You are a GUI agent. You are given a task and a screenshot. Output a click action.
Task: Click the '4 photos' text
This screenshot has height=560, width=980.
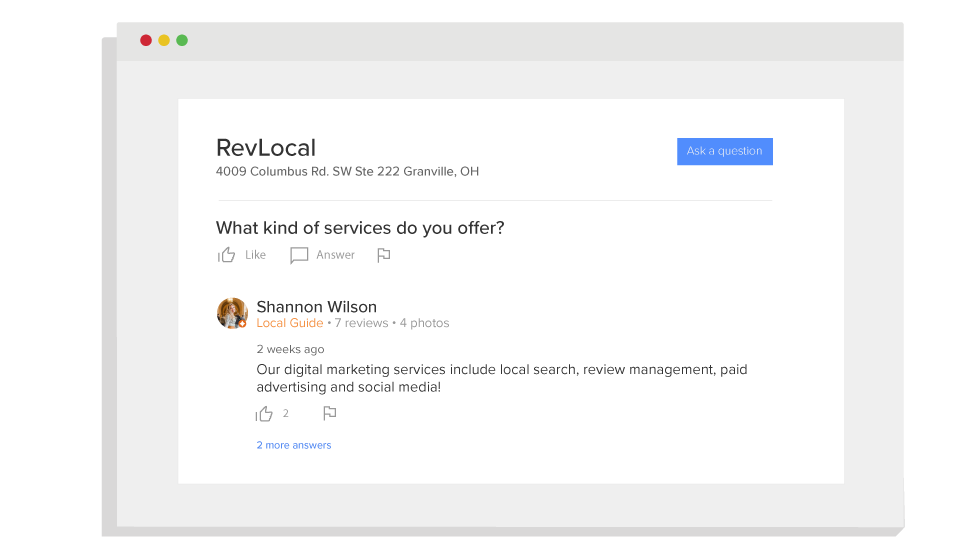pyautogui.click(x=424, y=323)
